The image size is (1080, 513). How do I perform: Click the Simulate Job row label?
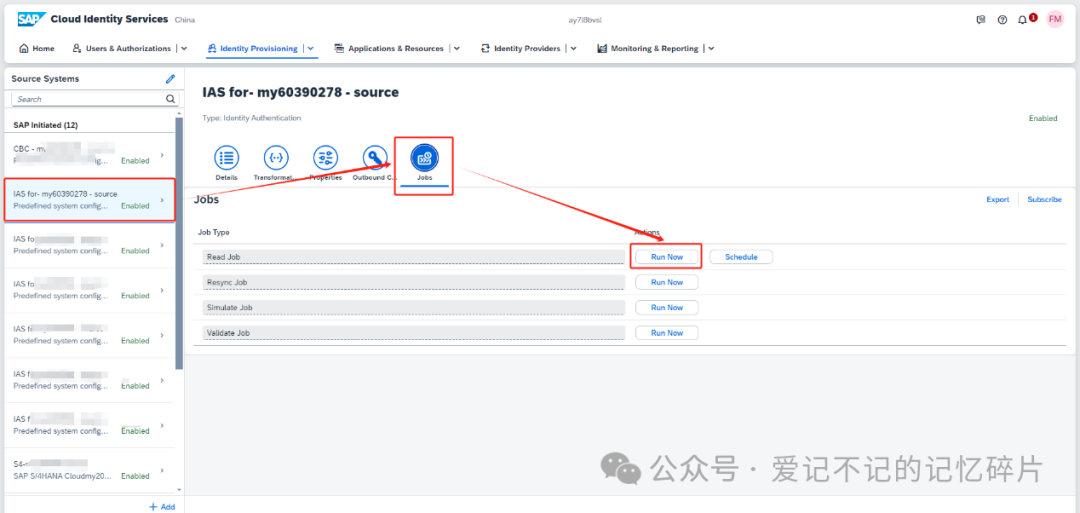coord(414,308)
